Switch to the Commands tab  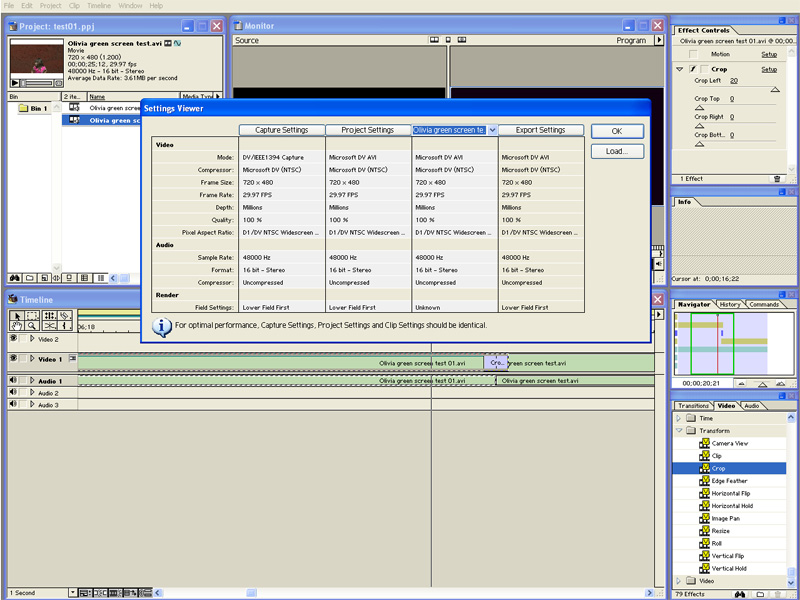coord(764,305)
